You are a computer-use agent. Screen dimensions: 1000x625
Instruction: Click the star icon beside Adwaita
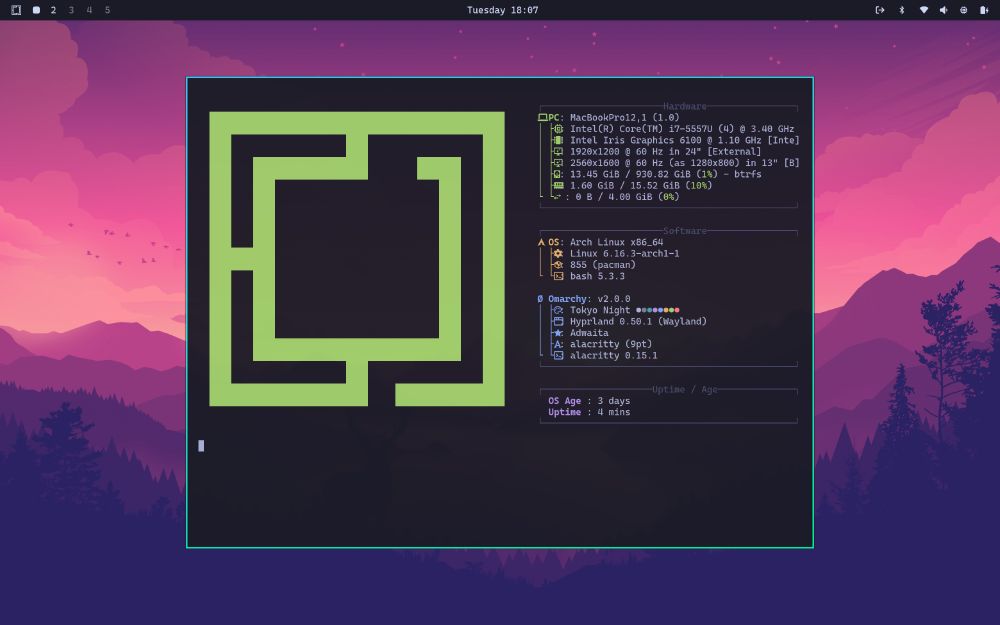558,333
